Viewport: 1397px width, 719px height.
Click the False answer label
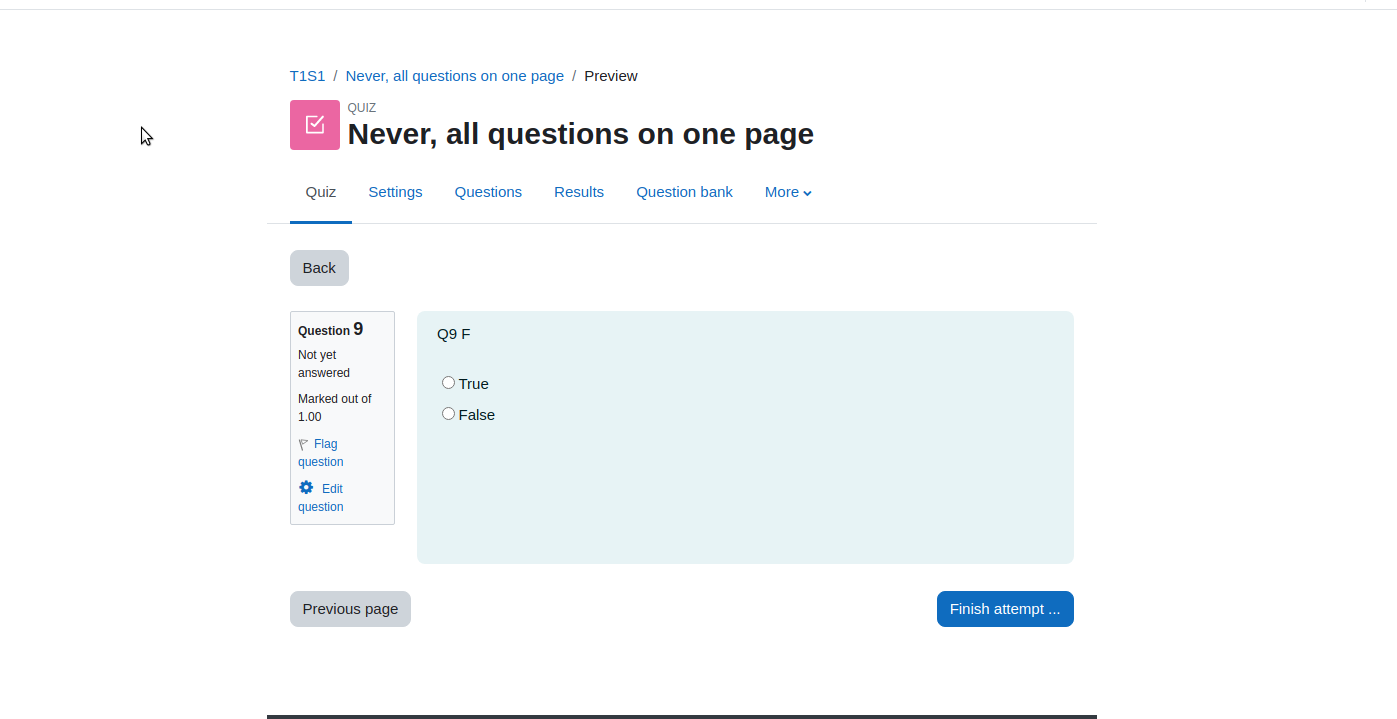(477, 415)
